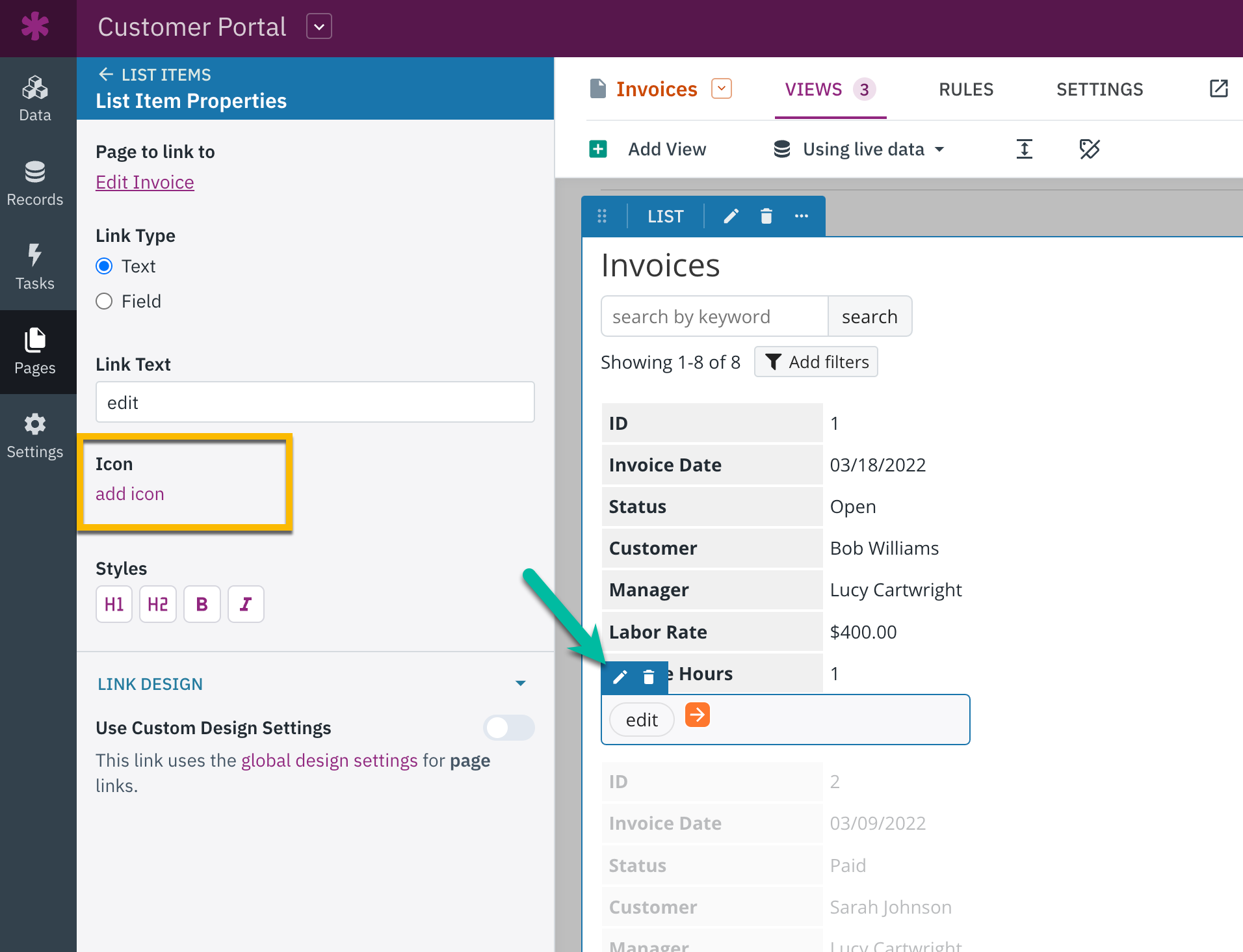Enable Use Custom Design Settings toggle
Screen dimensions: 1243x952
(x=508, y=728)
